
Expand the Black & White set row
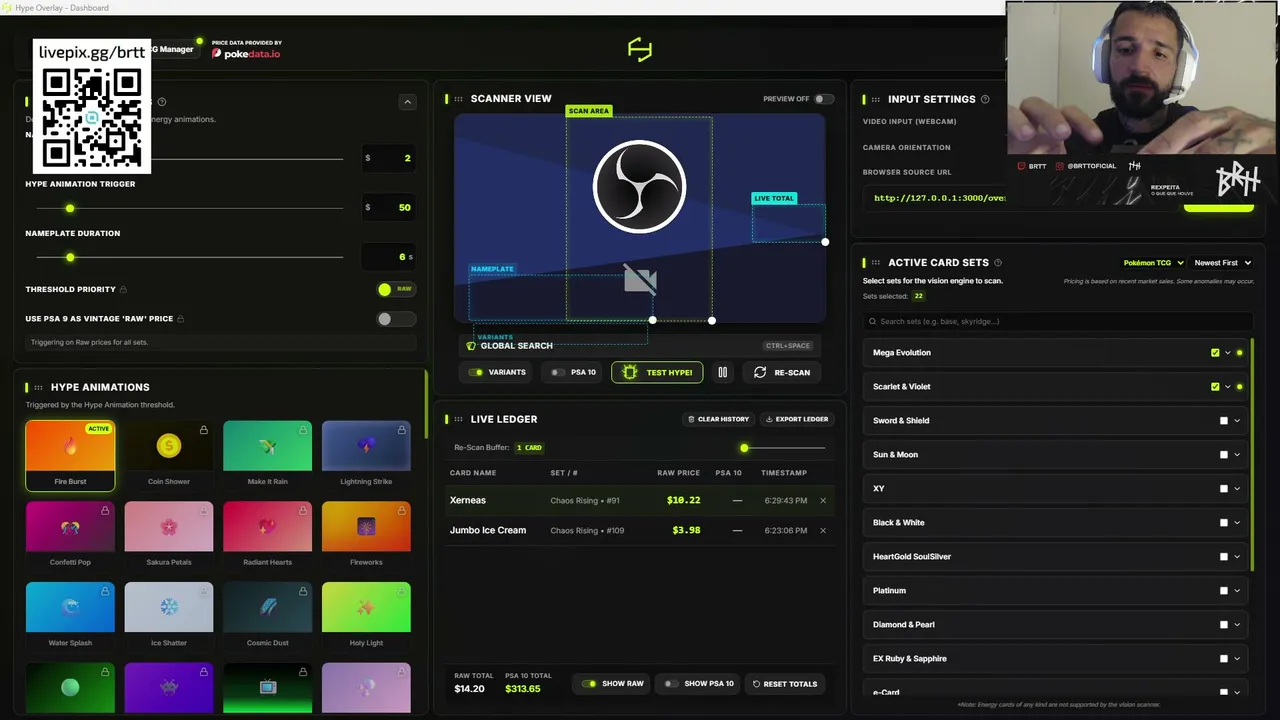(1237, 523)
